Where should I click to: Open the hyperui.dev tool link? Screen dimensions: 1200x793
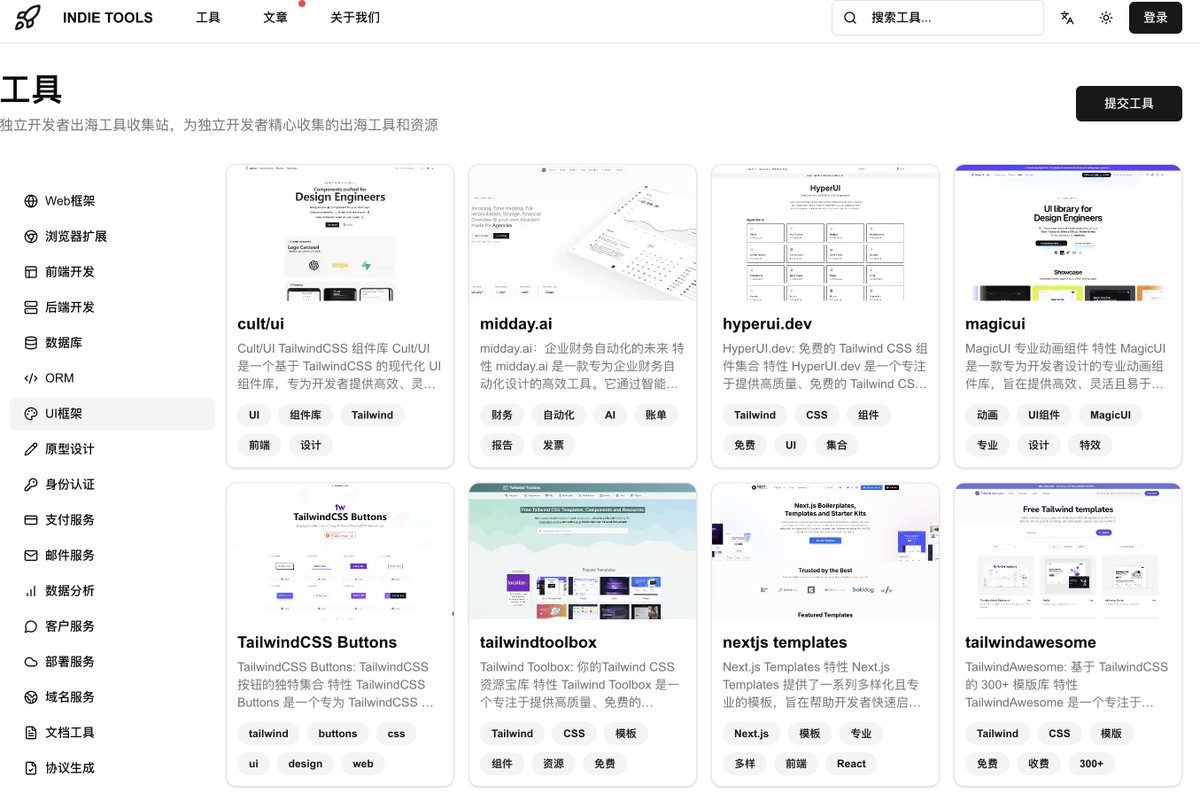pos(768,323)
